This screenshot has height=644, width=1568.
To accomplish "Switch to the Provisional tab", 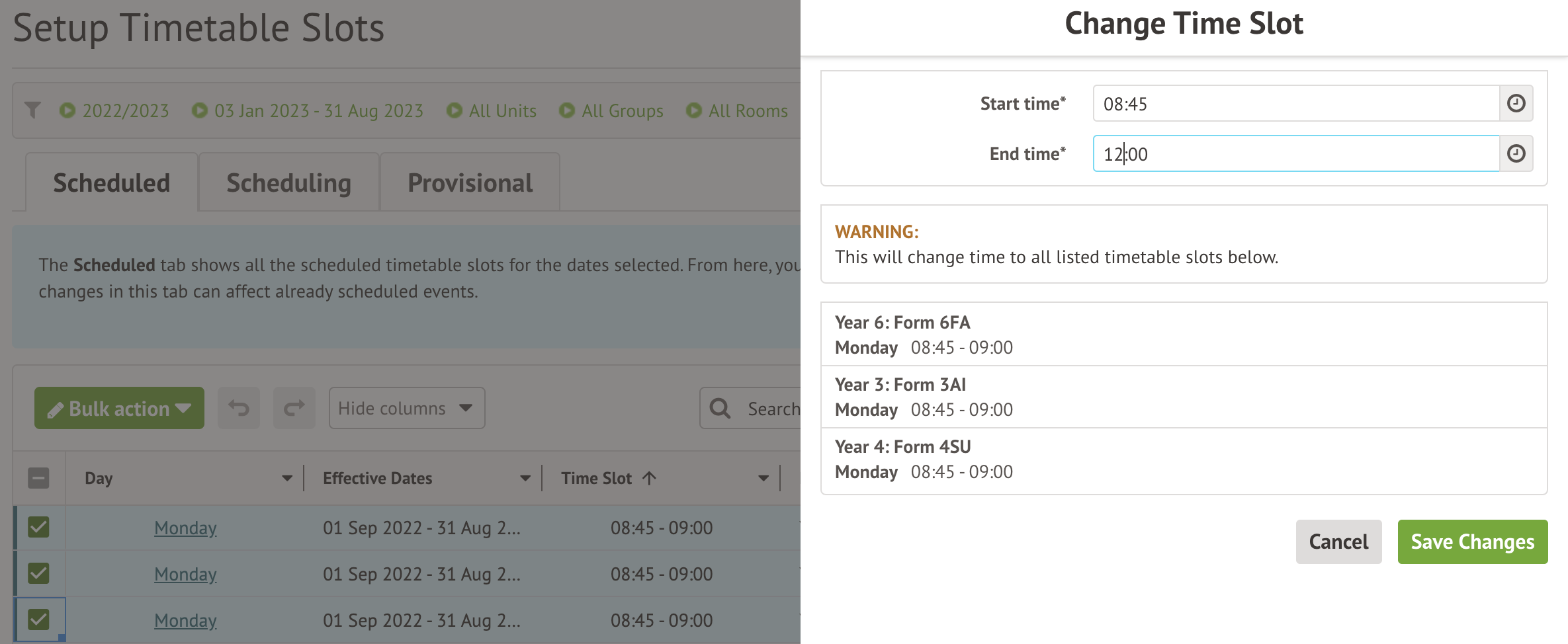I will point(470,183).
